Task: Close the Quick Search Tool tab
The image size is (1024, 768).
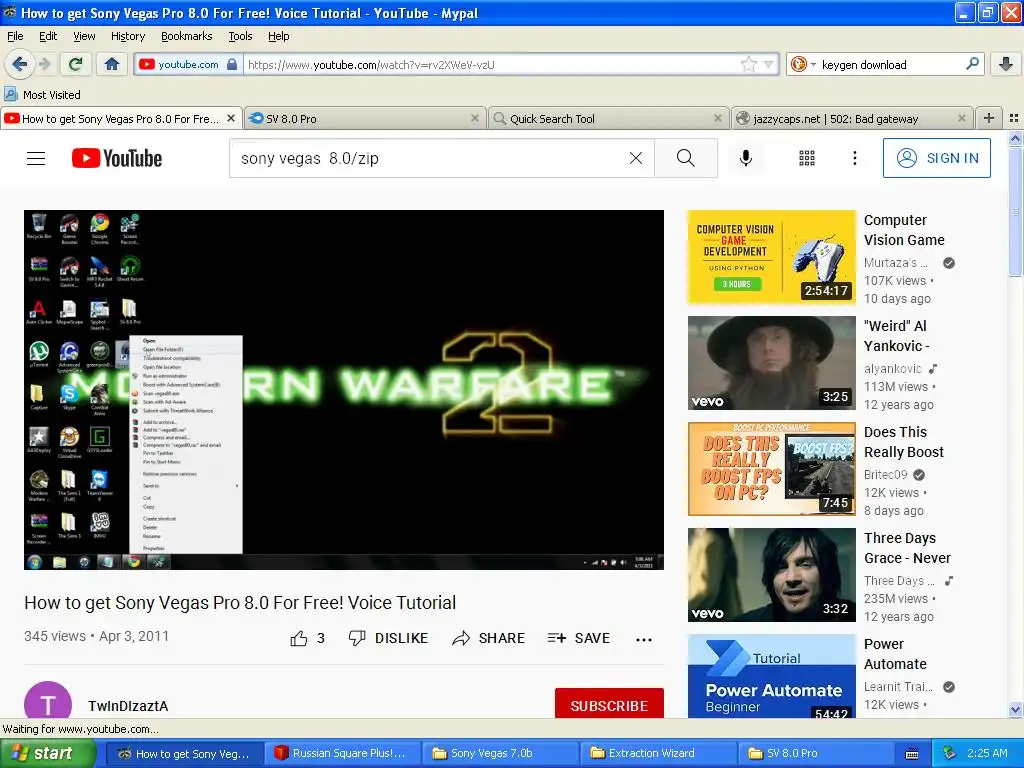Action: tap(718, 118)
